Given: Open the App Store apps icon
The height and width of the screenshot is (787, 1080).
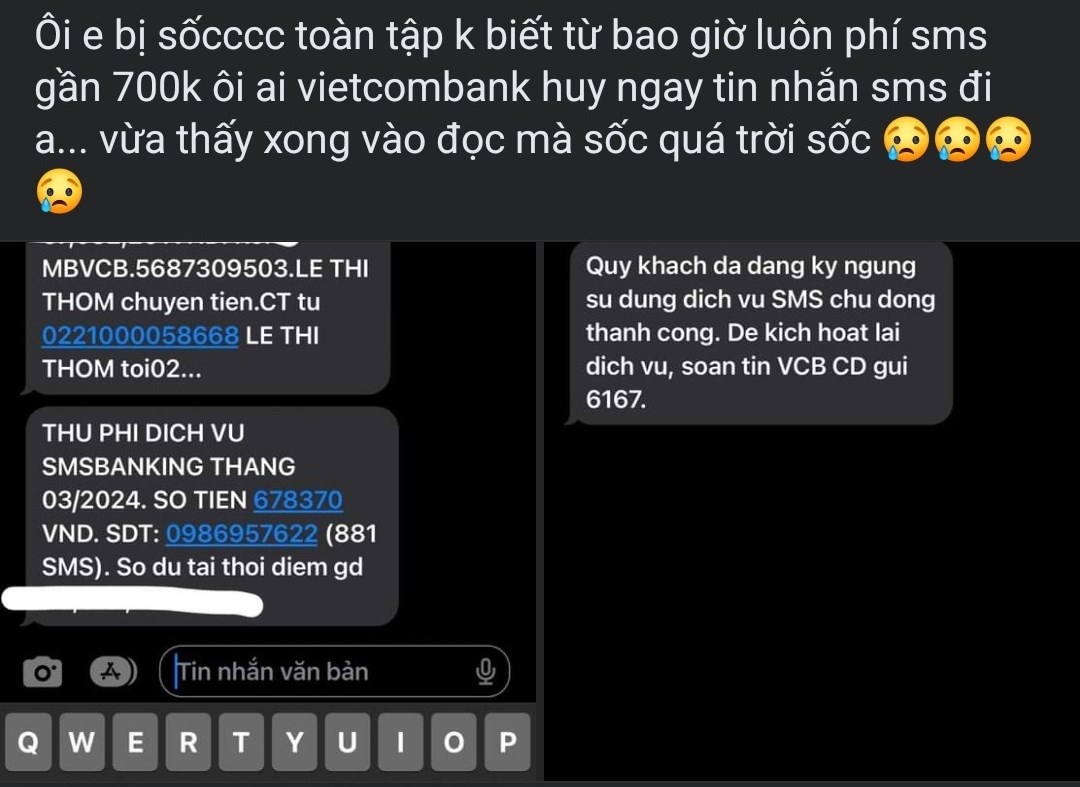Looking at the screenshot, I should 113,671.
